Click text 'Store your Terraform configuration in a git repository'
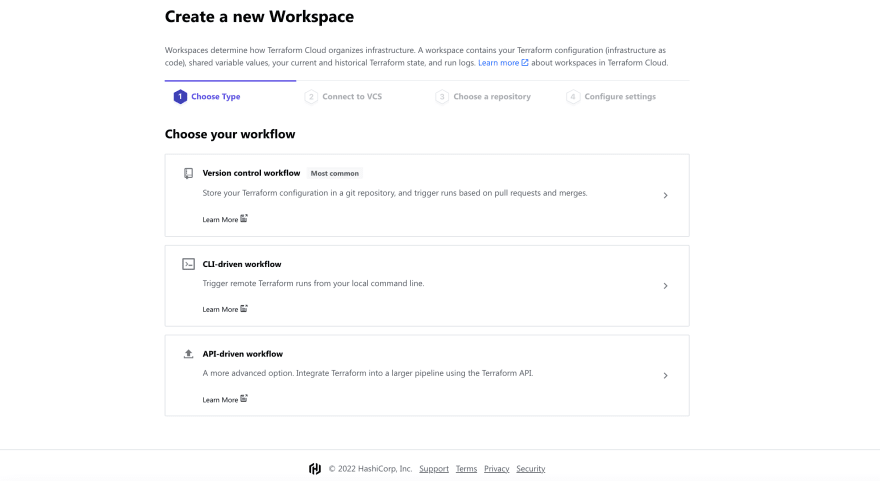This screenshot has width=880, height=481. tap(299, 193)
